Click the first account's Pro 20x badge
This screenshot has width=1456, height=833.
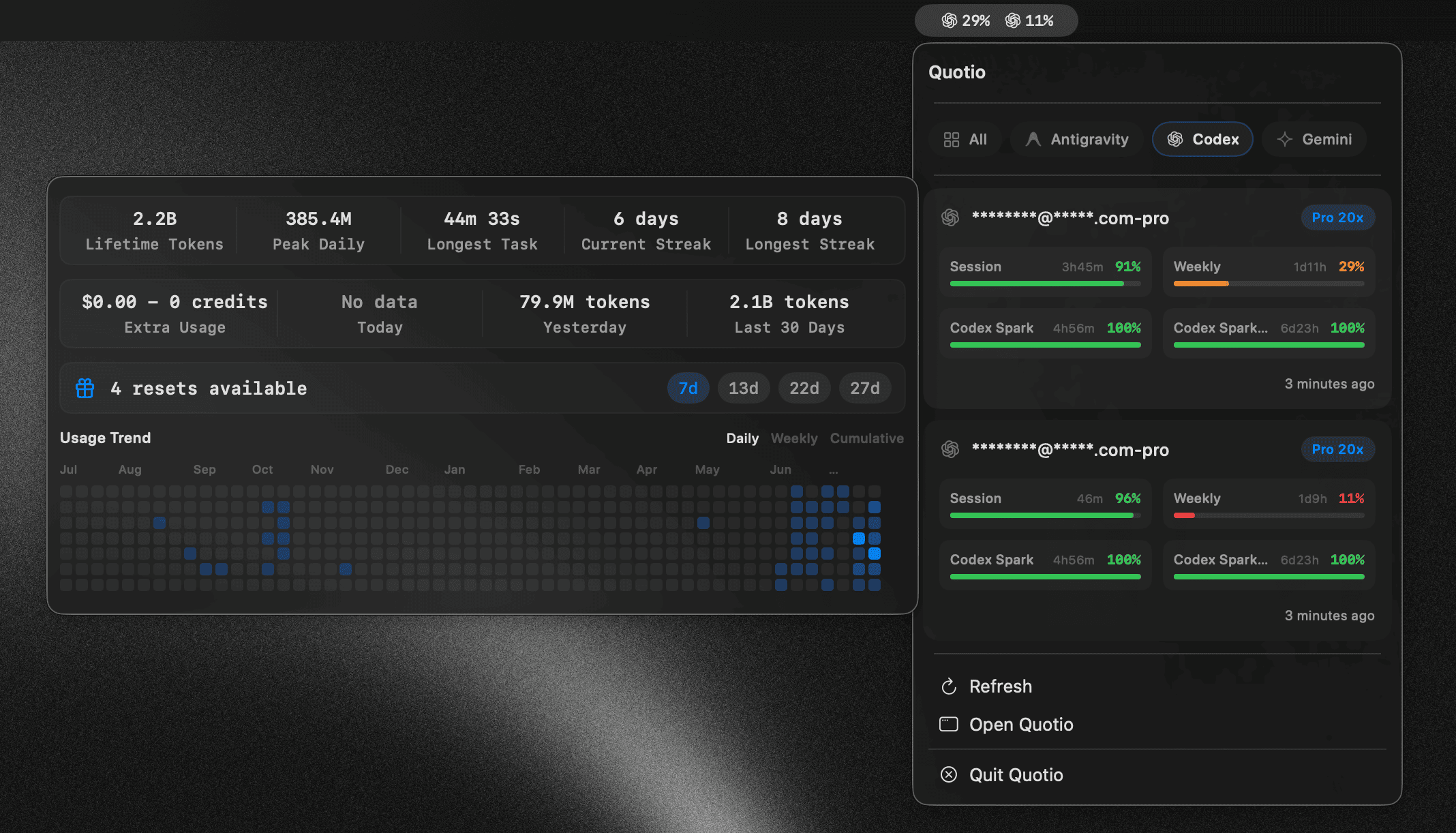pyautogui.click(x=1337, y=217)
